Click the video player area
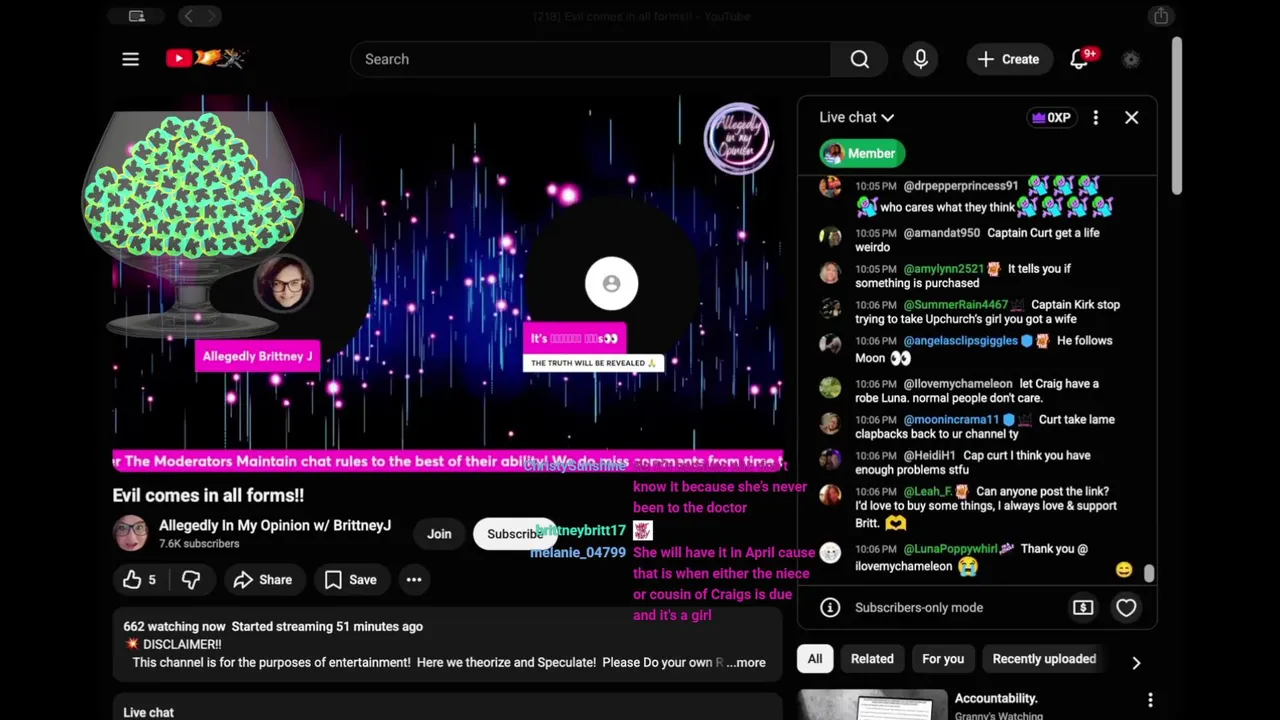The width and height of the screenshot is (1280, 720). [447, 283]
